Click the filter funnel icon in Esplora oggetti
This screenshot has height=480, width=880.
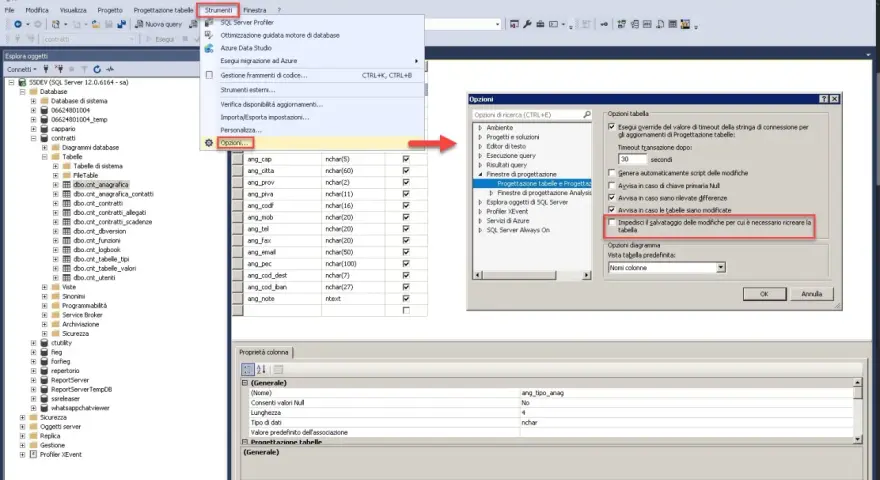click(84, 69)
